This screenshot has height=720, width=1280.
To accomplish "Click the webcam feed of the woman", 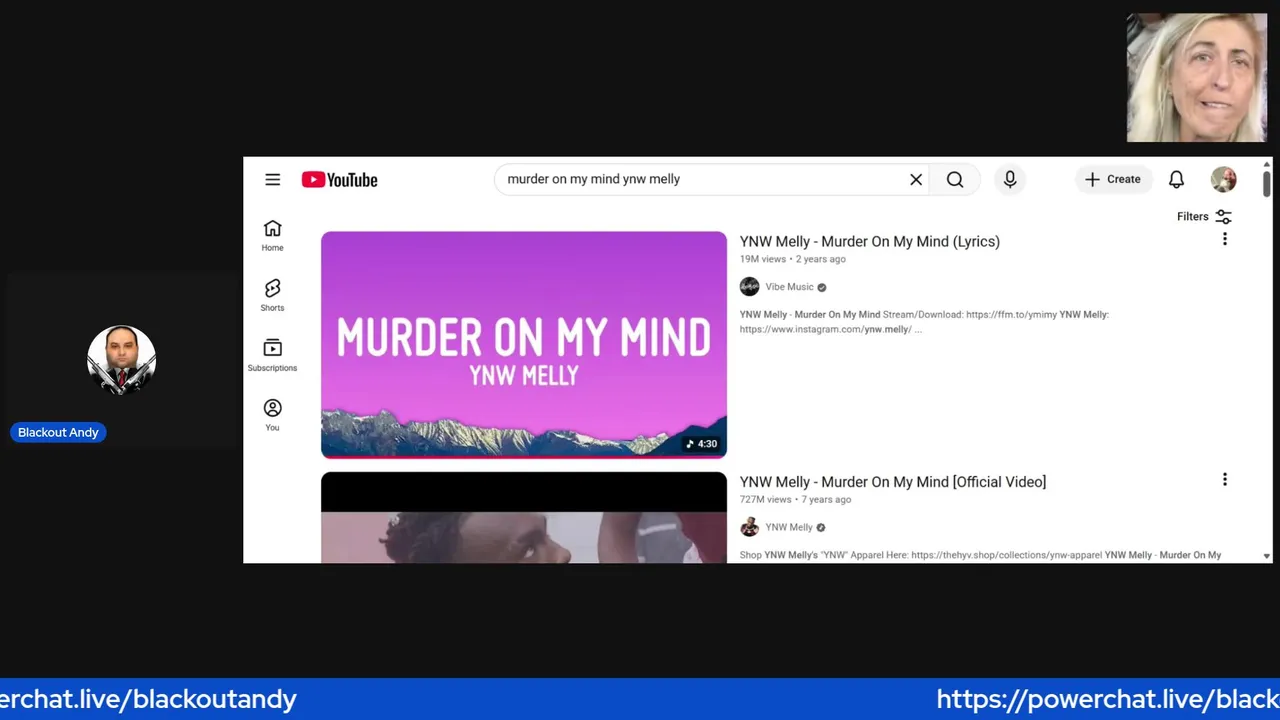I will [1197, 78].
